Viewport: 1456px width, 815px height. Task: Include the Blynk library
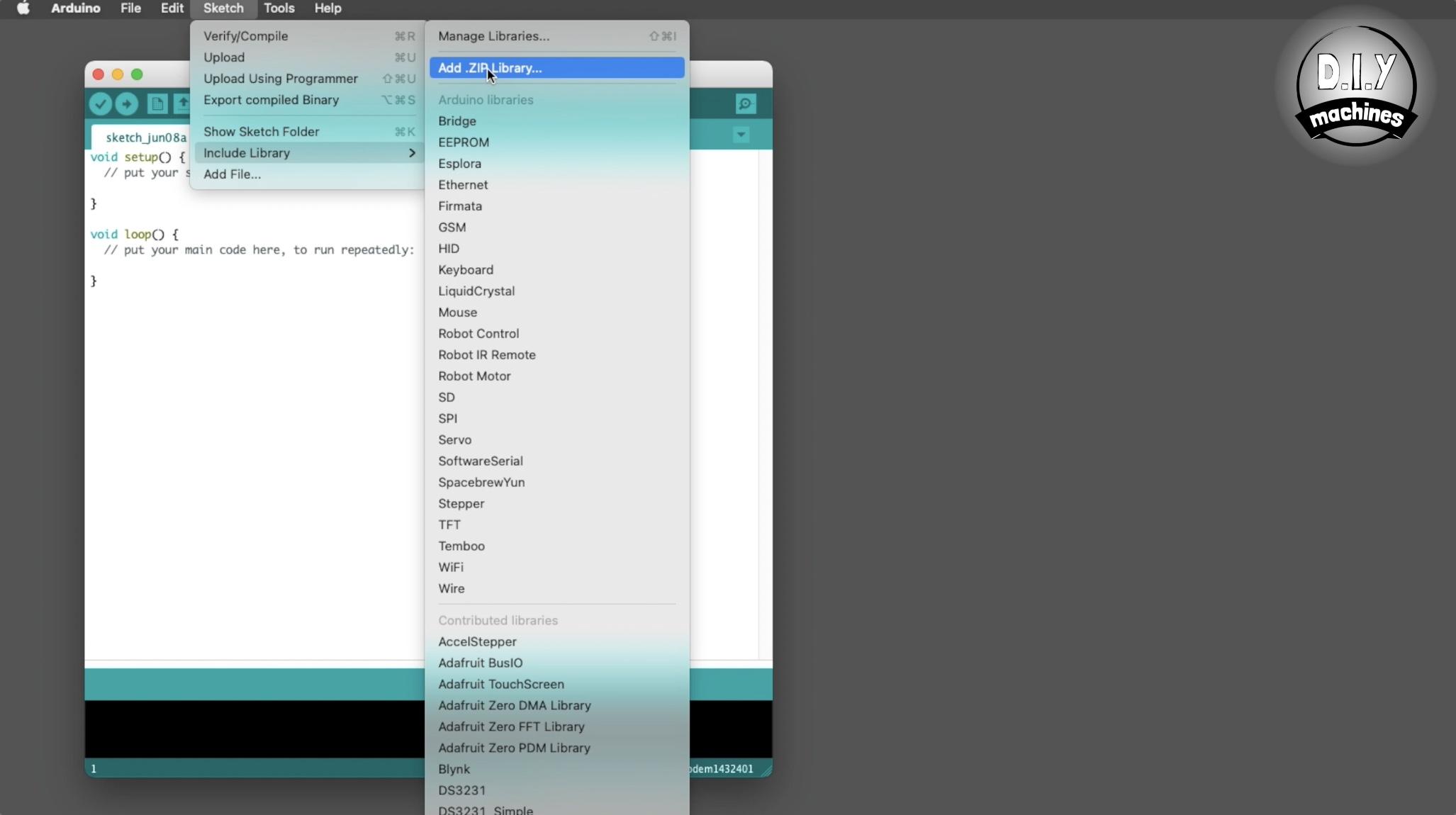click(x=556, y=770)
